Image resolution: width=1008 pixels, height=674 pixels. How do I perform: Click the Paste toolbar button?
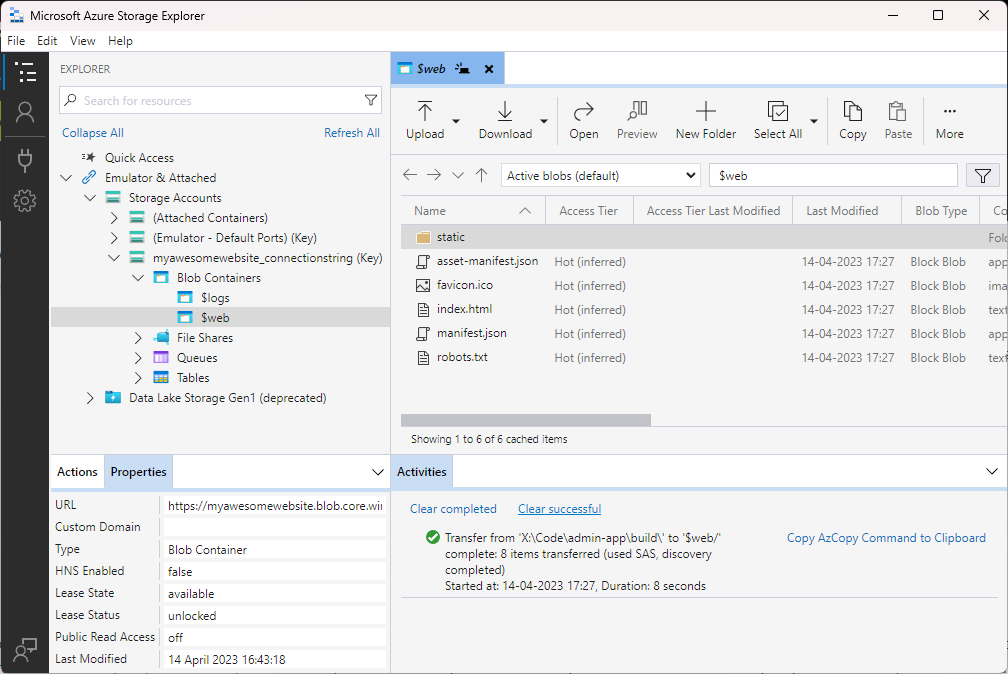(x=898, y=120)
